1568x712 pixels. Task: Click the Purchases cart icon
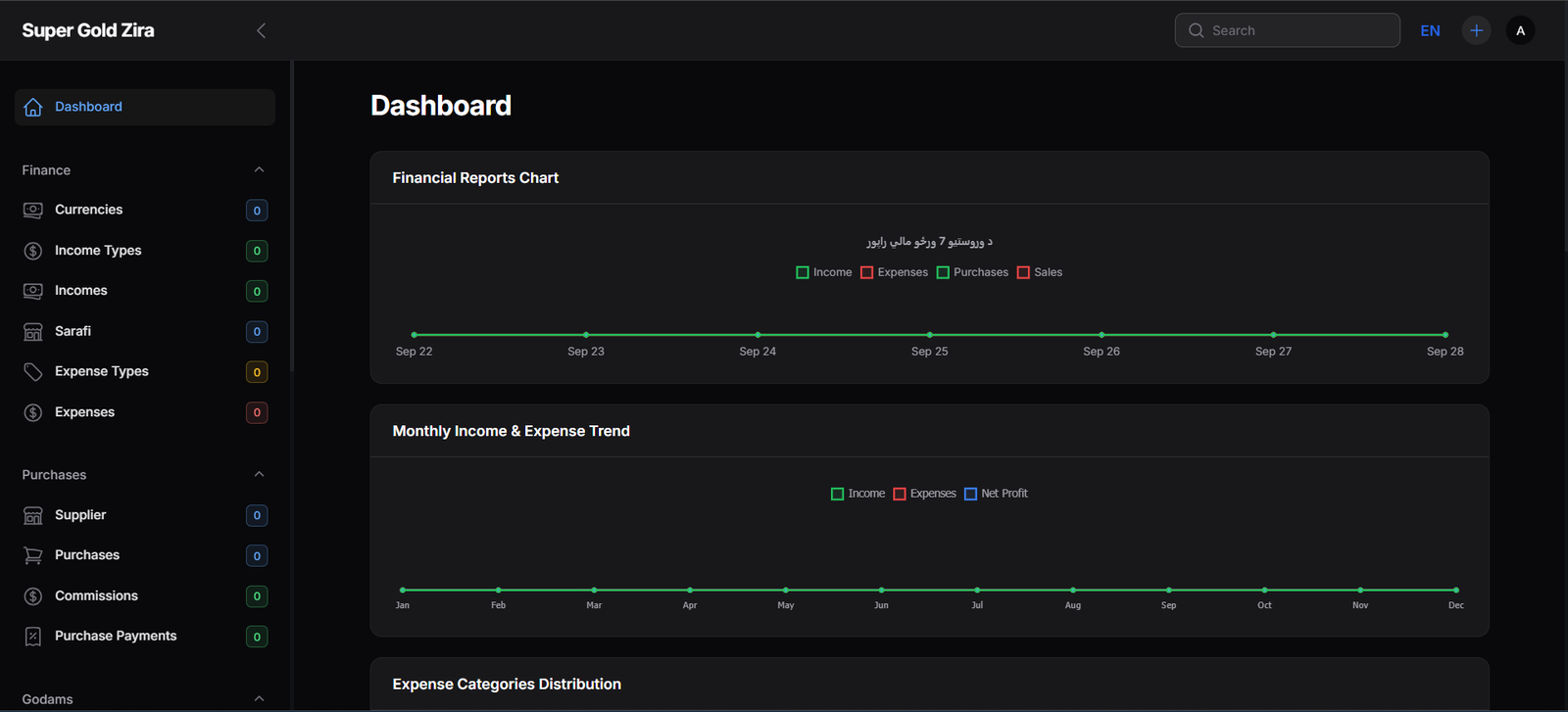click(33, 555)
